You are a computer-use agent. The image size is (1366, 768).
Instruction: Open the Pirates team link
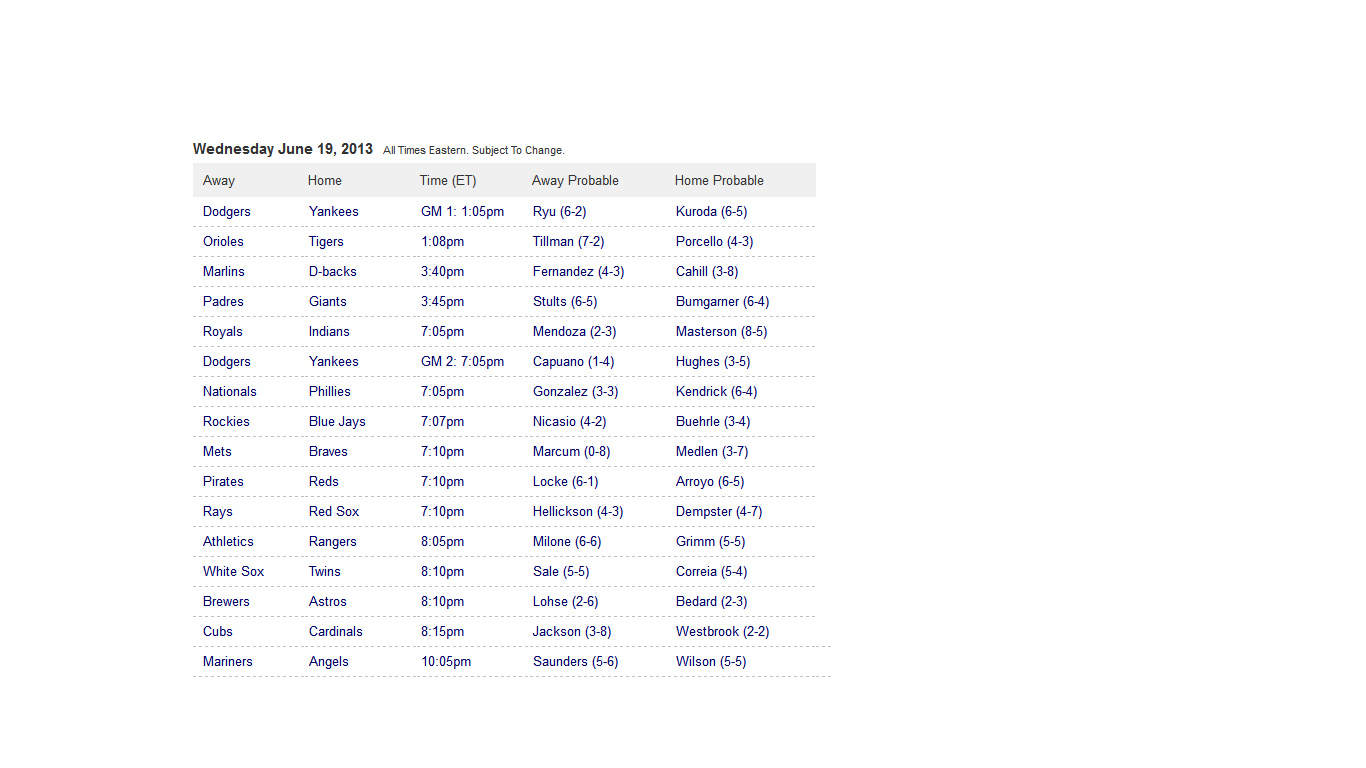pyautogui.click(x=223, y=481)
